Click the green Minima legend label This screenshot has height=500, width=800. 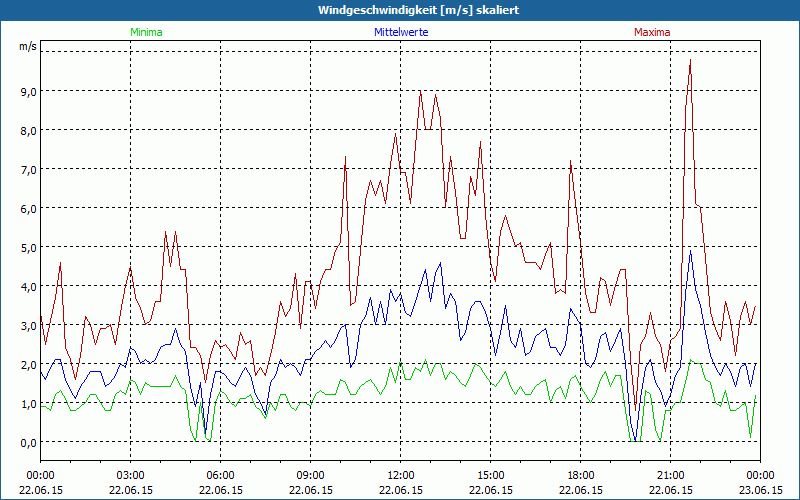click(x=146, y=32)
